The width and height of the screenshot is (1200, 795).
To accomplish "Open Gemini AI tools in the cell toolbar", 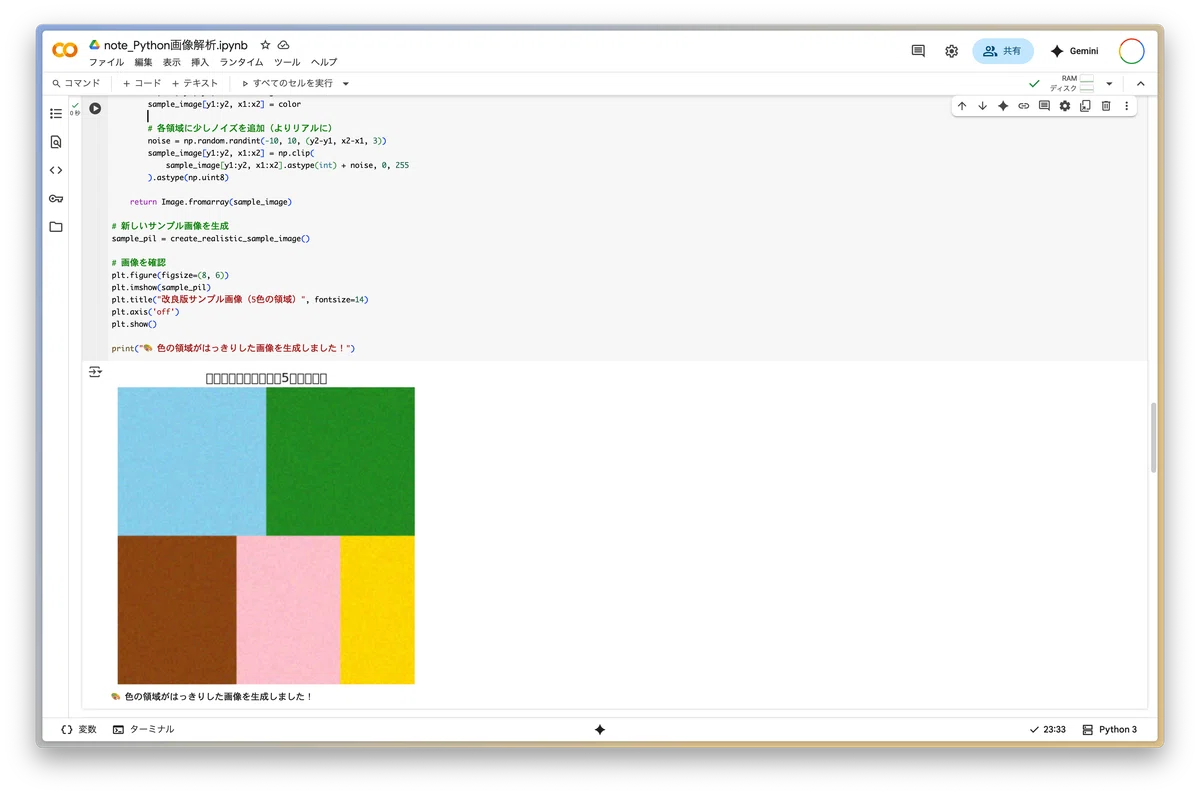I will click(x=1003, y=106).
